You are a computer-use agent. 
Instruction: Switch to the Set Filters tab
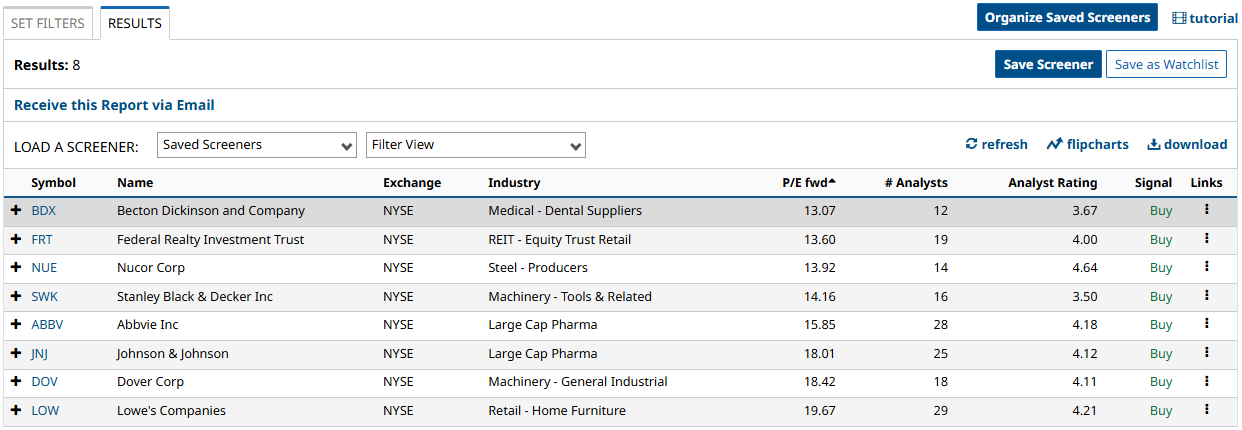tap(48, 23)
